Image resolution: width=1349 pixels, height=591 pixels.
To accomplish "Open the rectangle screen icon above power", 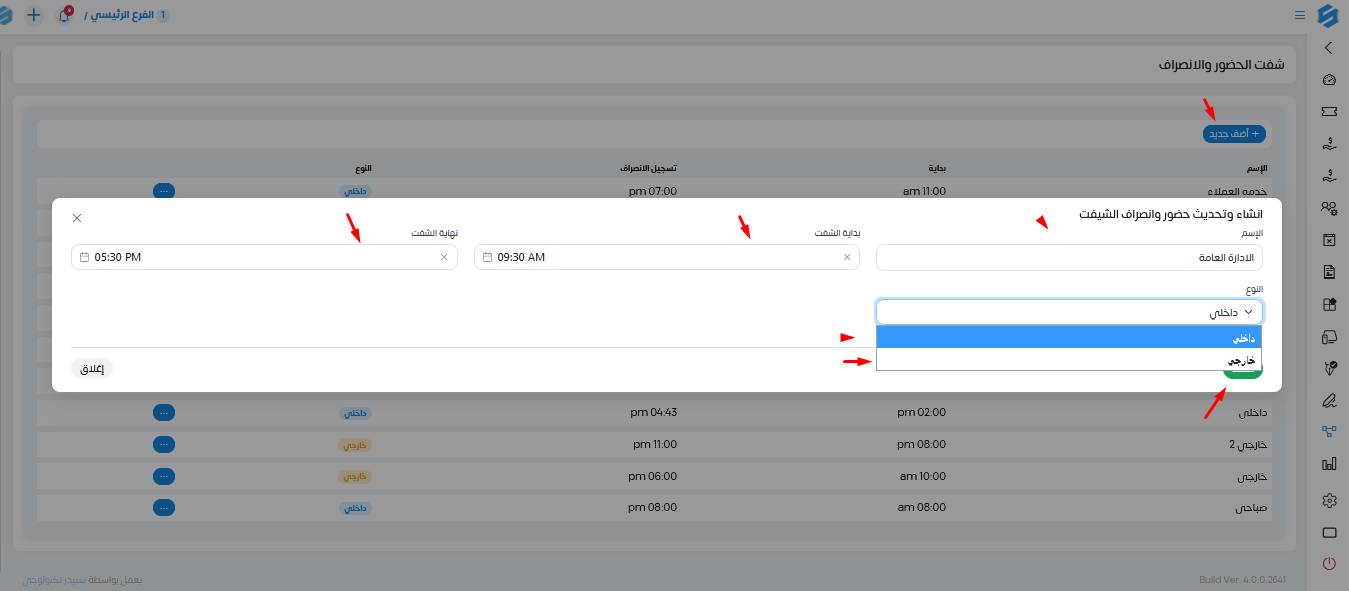I will [x=1328, y=532].
